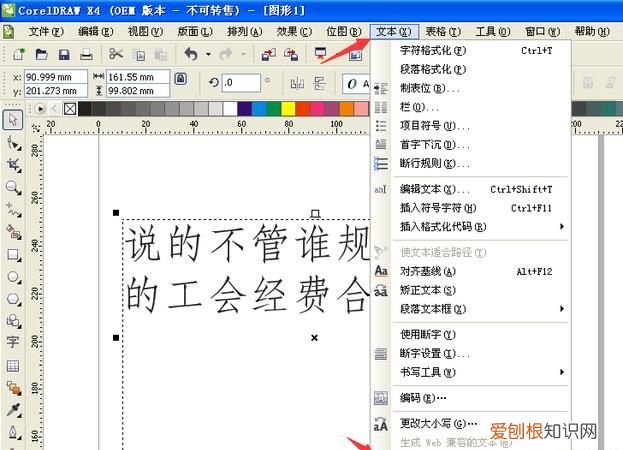This screenshot has height=450, width=623.
Task: Open the 文件 menu
Action: point(46,31)
